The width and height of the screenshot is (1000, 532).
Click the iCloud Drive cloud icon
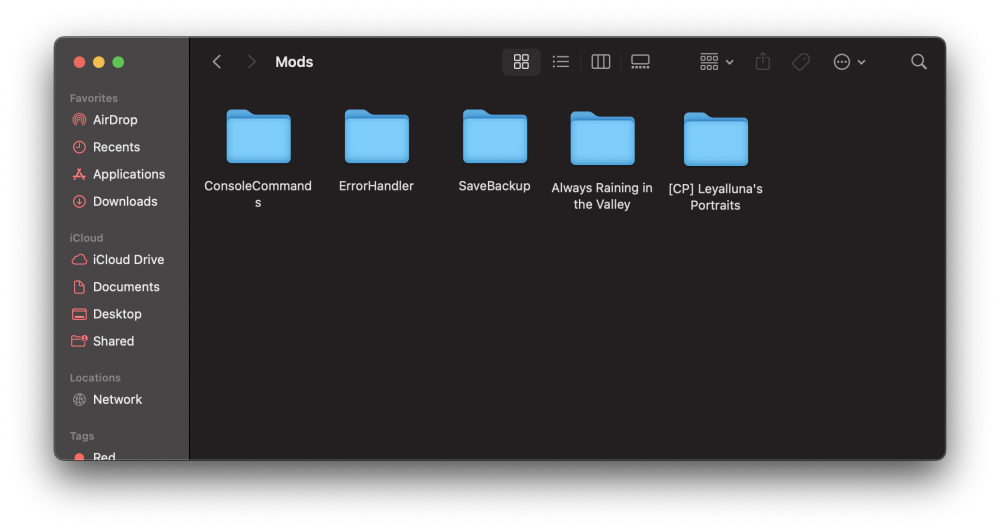pos(80,260)
